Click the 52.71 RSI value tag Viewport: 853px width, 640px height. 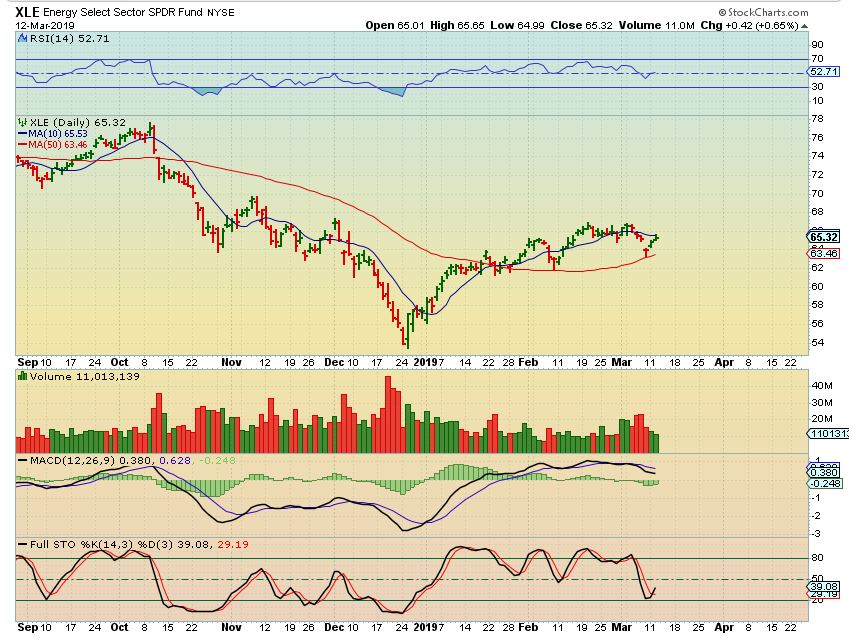click(x=824, y=71)
